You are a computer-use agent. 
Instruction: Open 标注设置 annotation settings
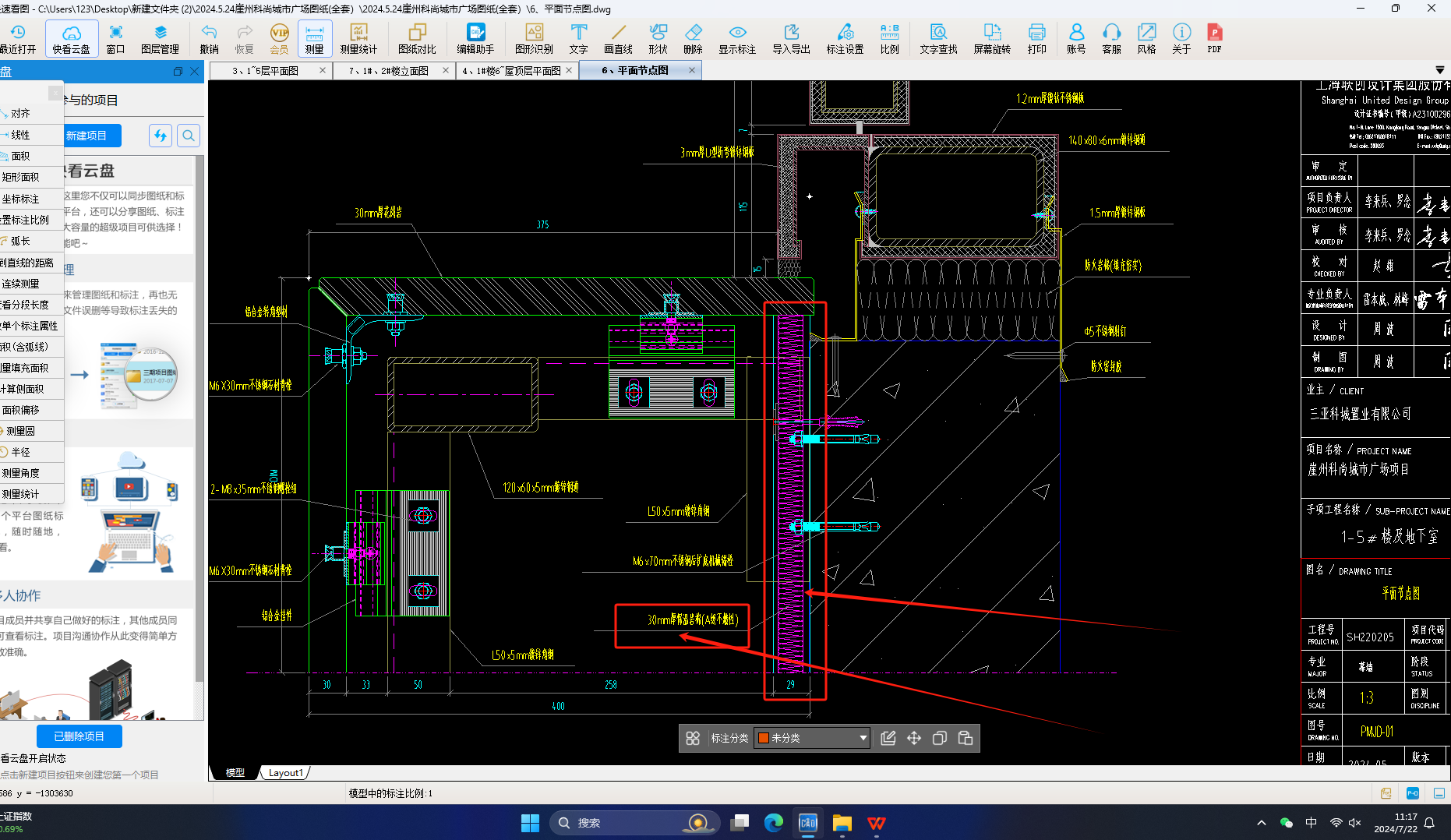(x=845, y=39)
